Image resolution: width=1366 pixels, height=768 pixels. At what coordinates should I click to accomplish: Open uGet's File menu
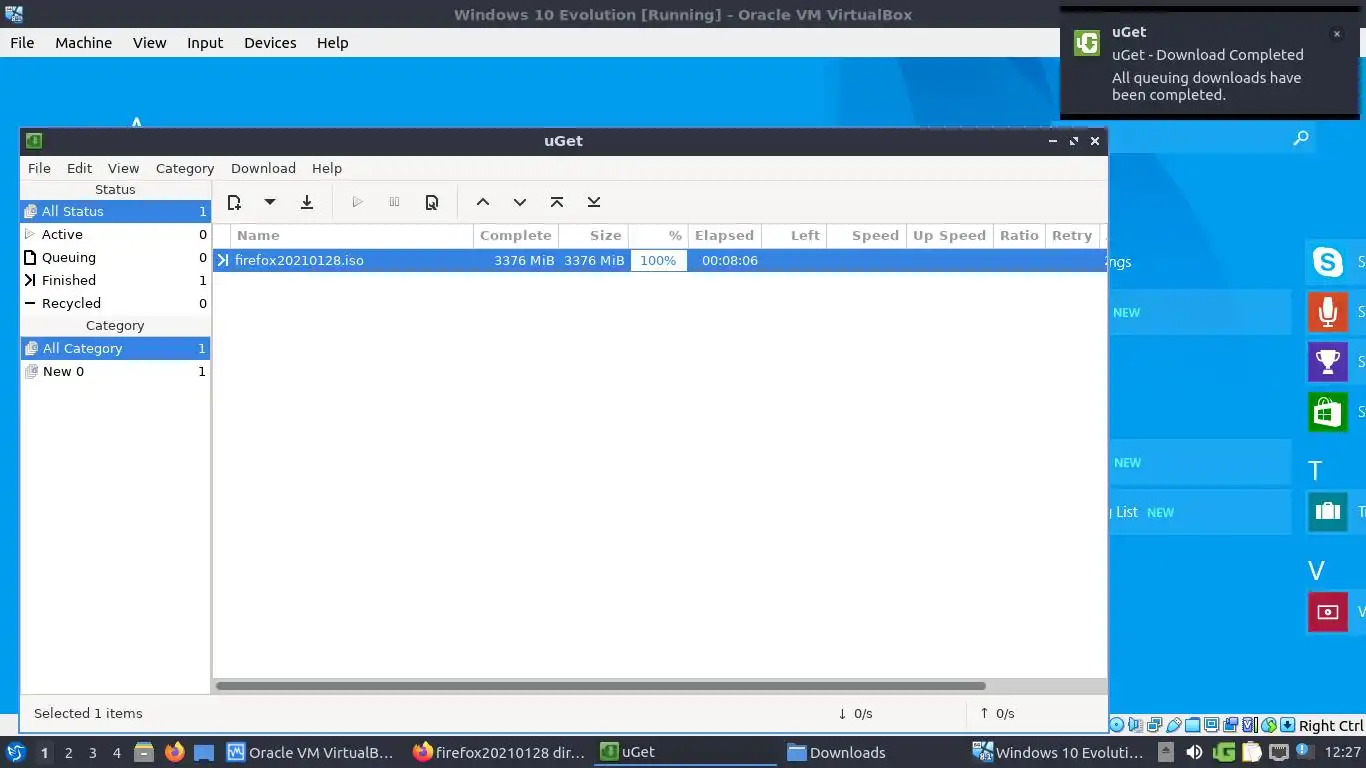(x=39, y=168)
